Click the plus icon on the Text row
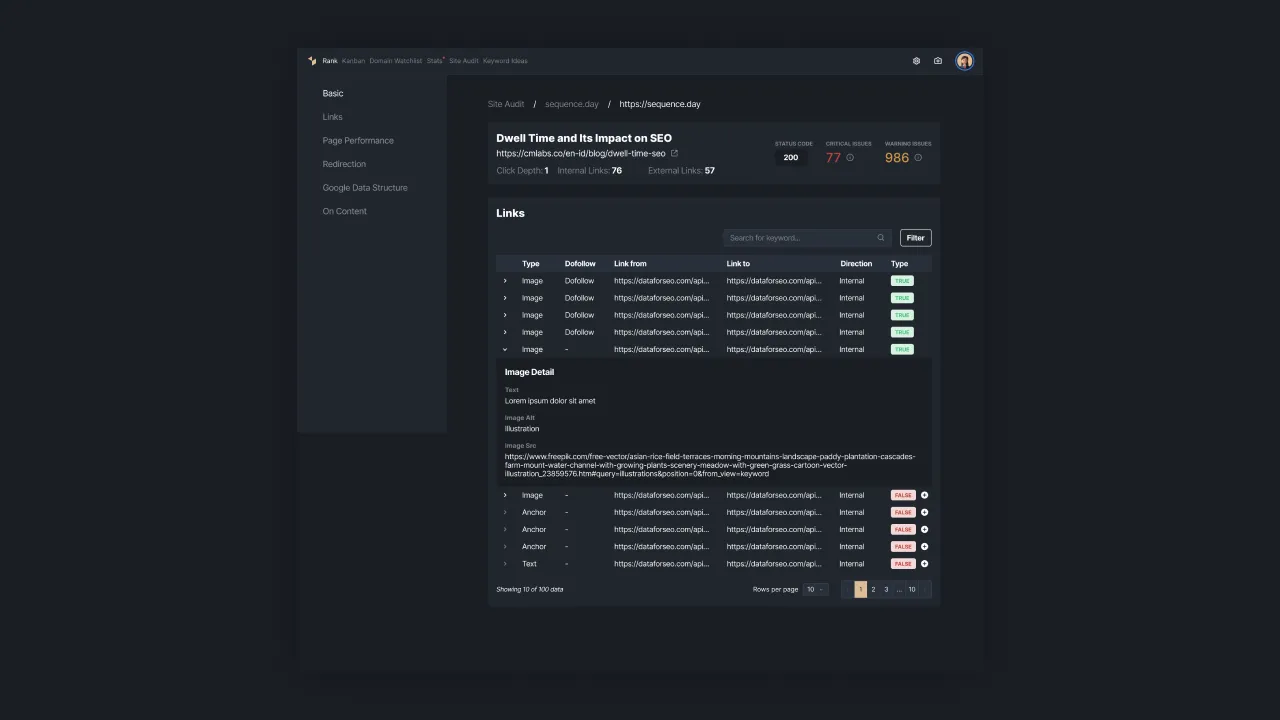This screenshot has height=720, width=1280. pos(924,564)
